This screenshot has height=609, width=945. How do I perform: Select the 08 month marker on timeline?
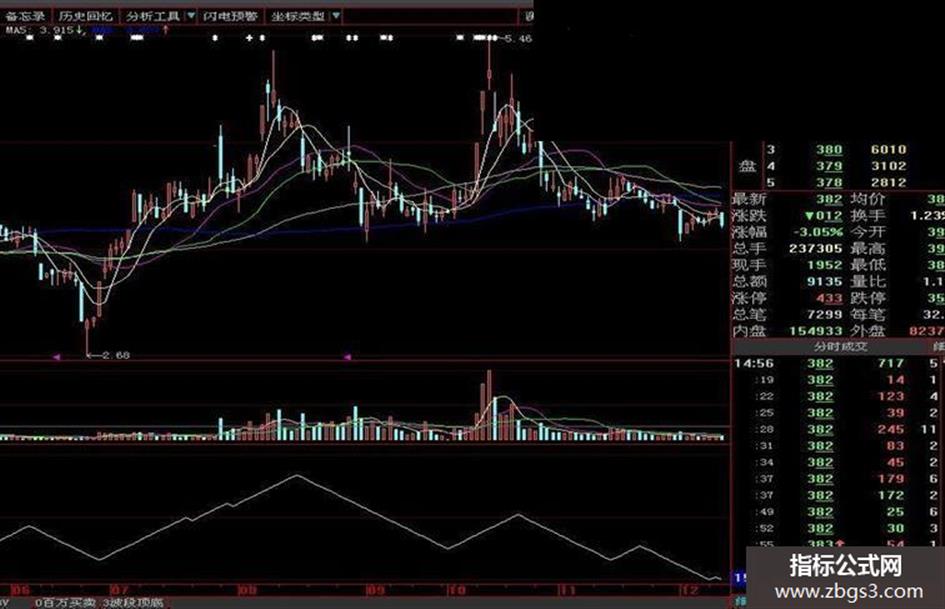tap(246, 589)
